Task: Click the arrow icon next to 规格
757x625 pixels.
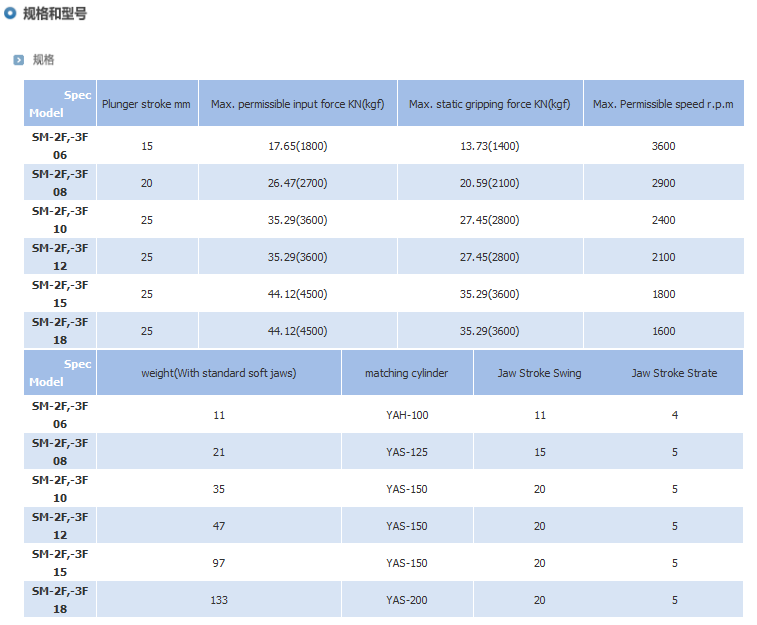Action: point(18,60)
